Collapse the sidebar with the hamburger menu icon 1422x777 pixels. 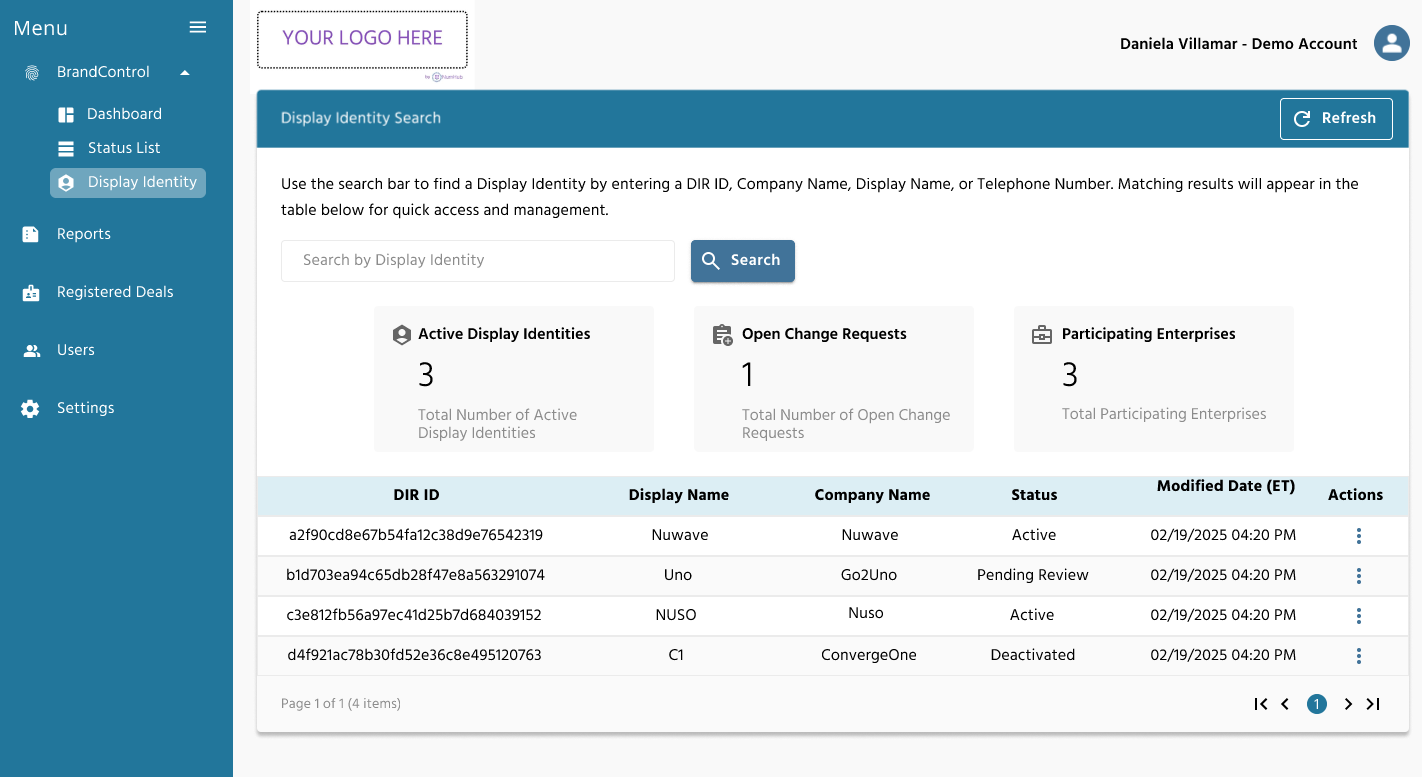tap(198, 27)
